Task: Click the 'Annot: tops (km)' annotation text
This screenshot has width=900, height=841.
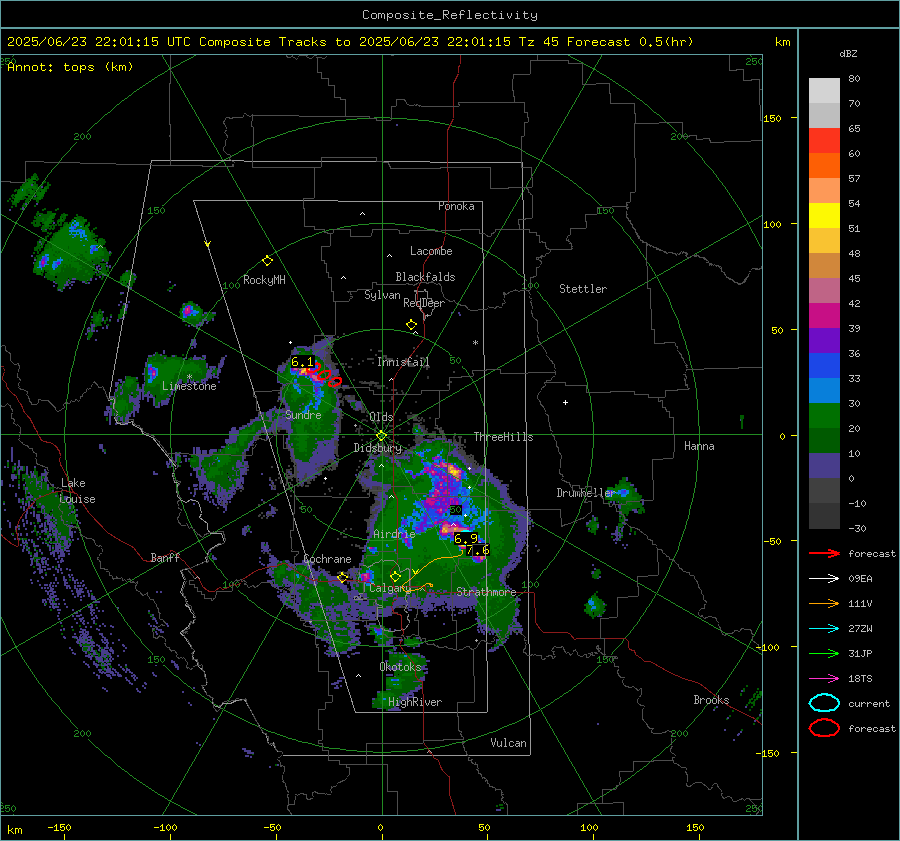Action: (70, 67)
